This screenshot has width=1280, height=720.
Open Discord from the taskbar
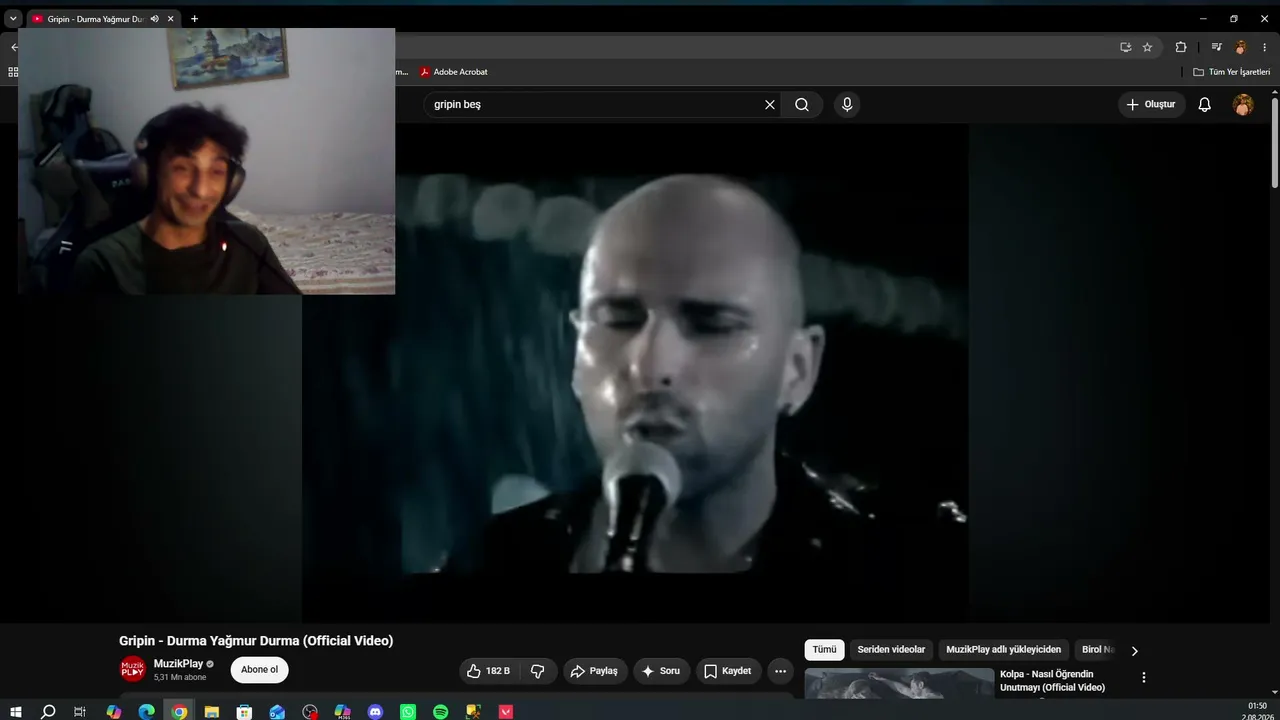coord(375,712)
